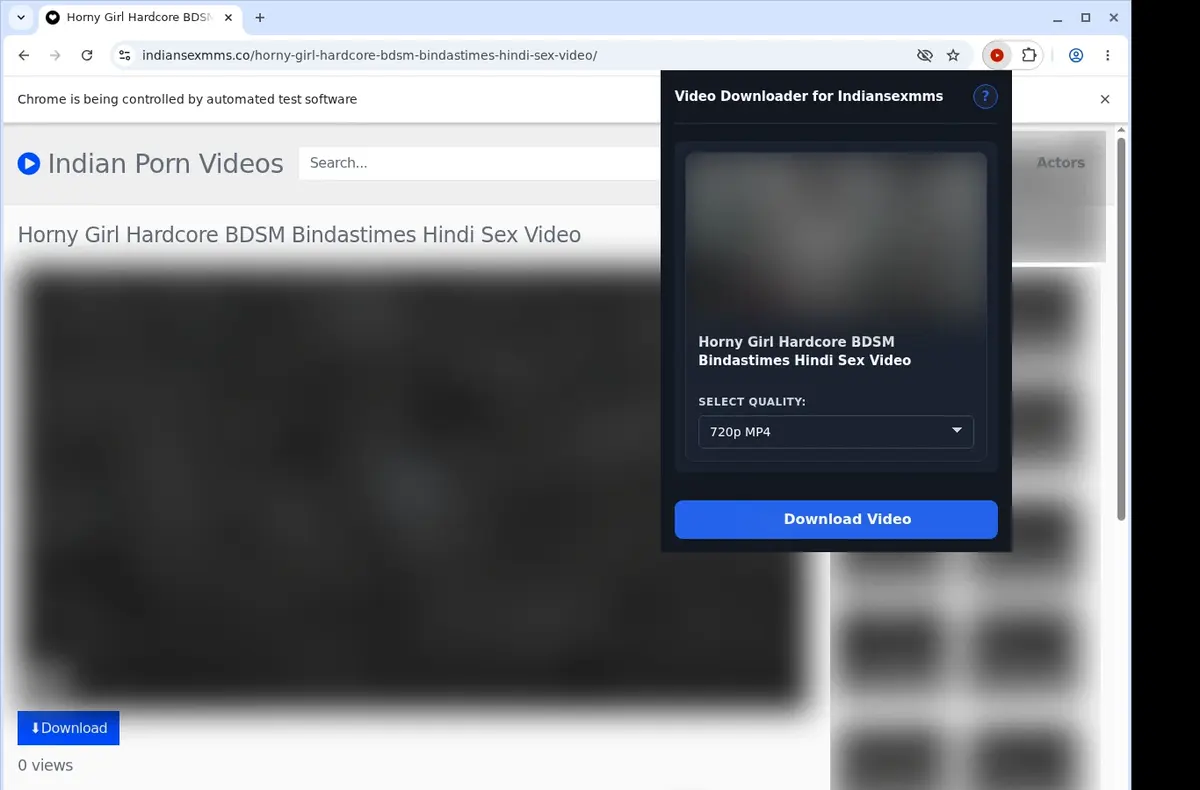This screenshot has height=790, width=1200.
Task: Click the popup video title text
Action: [x=805, y=351]
